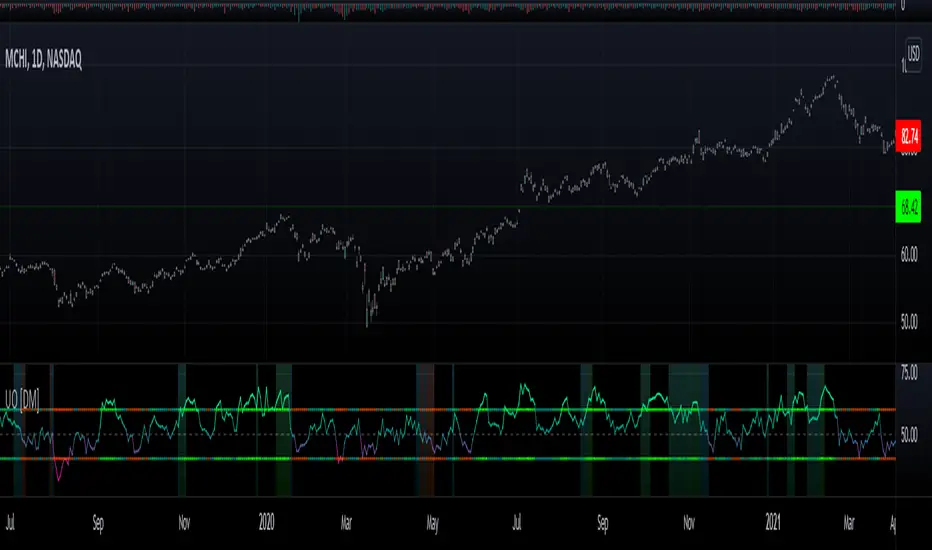Click the 2020 label on time axis
Viewport: 932px width, 550px height.
pos(265,521)
